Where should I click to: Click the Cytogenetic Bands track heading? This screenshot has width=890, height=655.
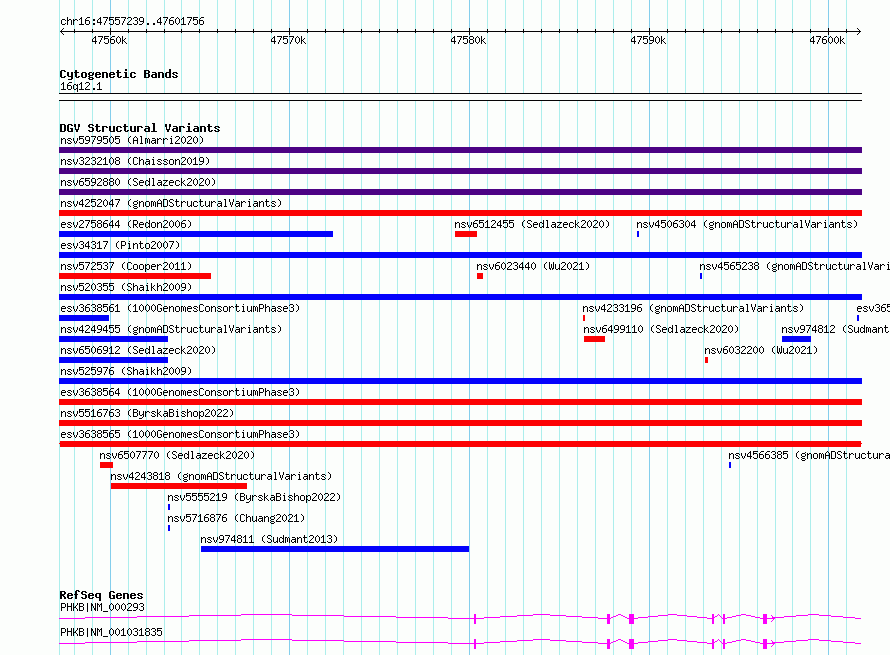pyautogui.click(x=119, y=74)
